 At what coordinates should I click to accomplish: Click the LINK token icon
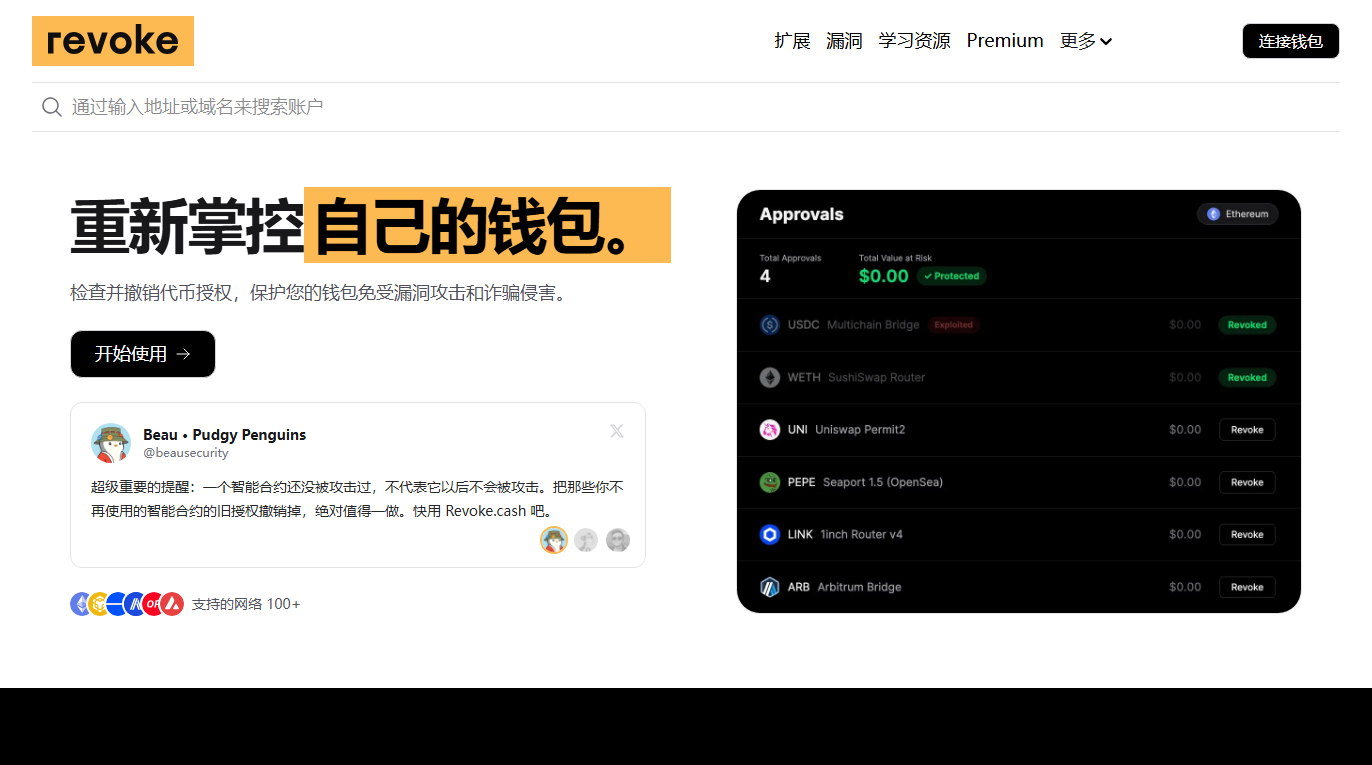(769, 535)
